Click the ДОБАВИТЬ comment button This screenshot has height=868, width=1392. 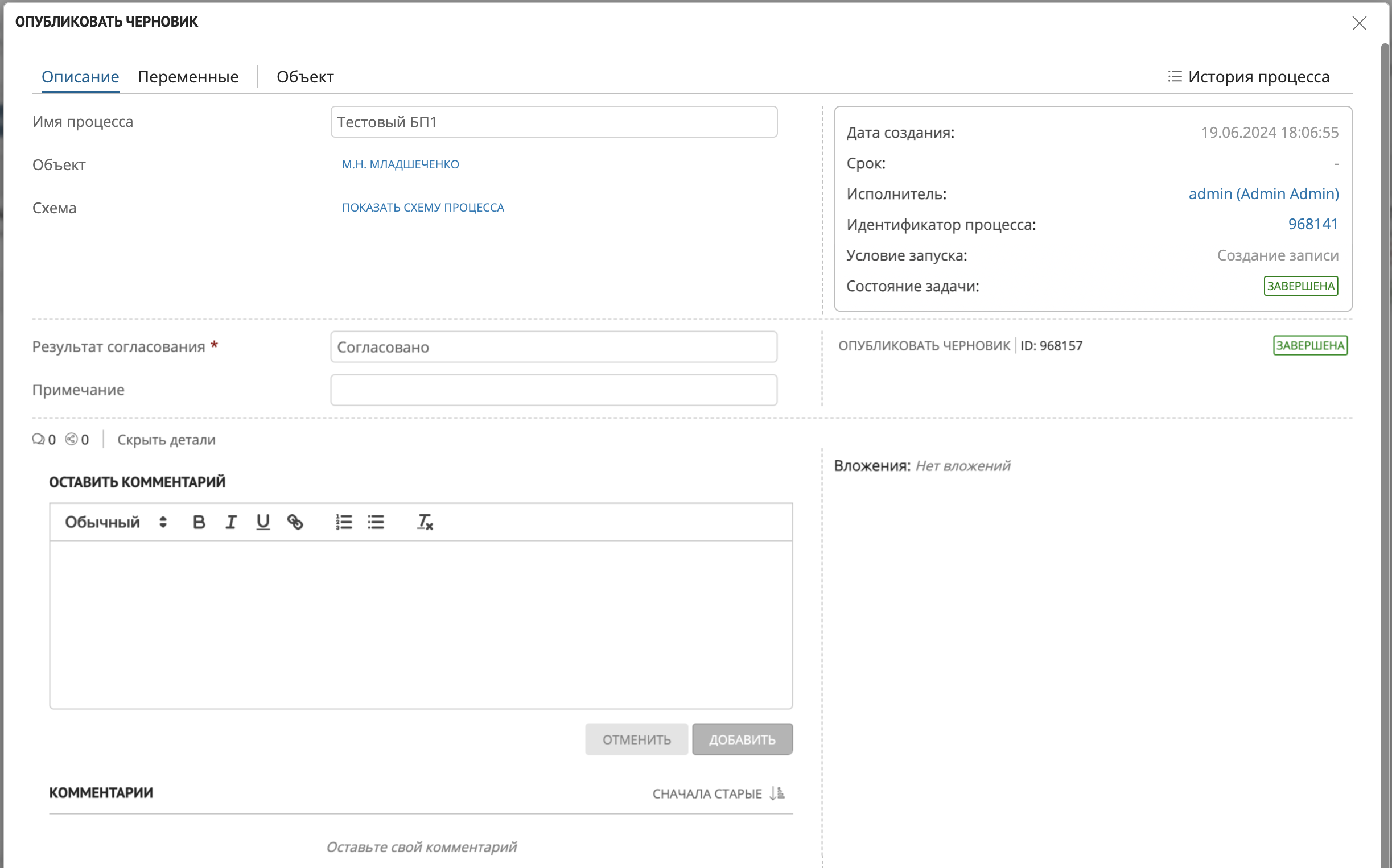click(742, 739)
